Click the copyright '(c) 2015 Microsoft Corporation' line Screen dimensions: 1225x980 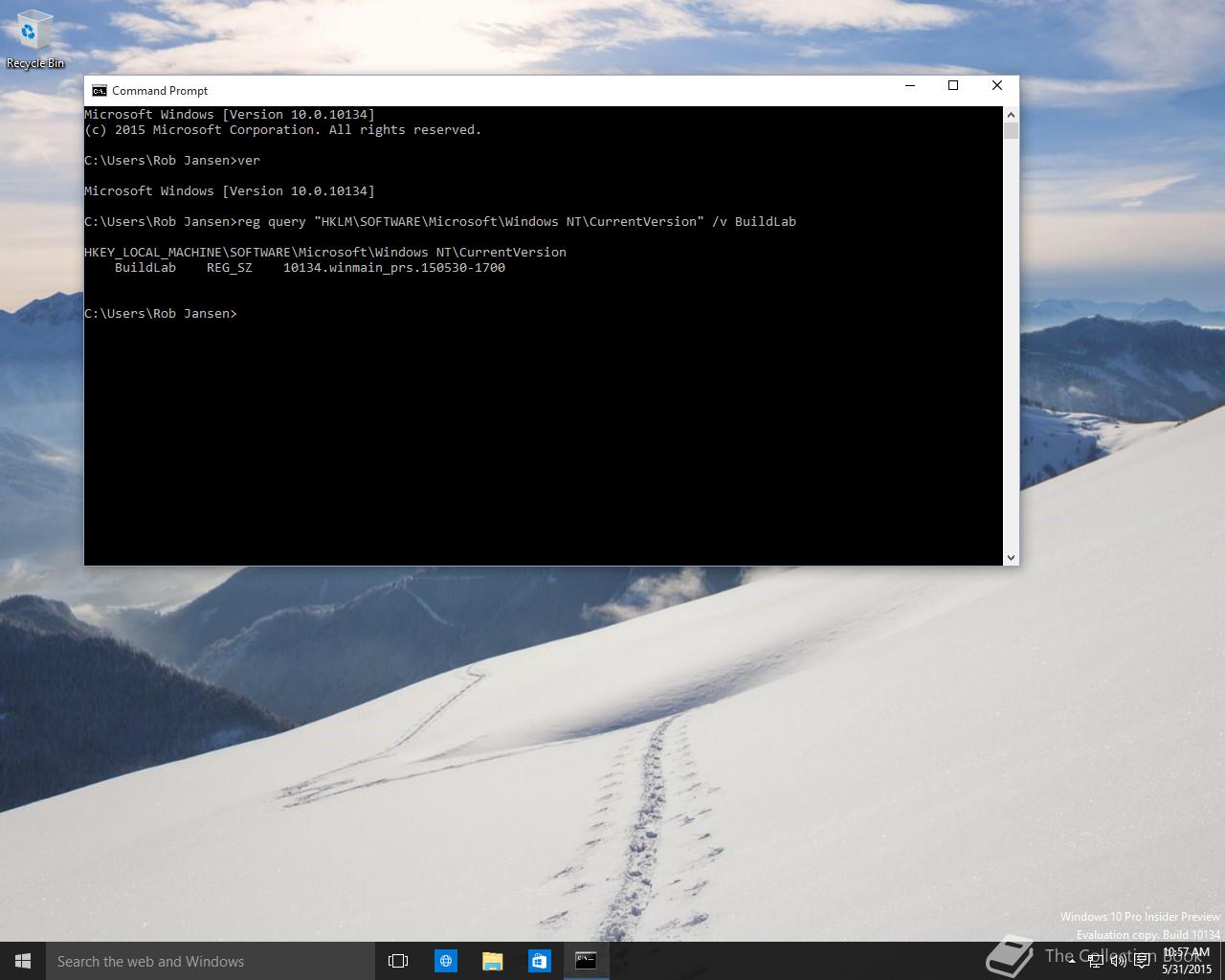(282, 130)
